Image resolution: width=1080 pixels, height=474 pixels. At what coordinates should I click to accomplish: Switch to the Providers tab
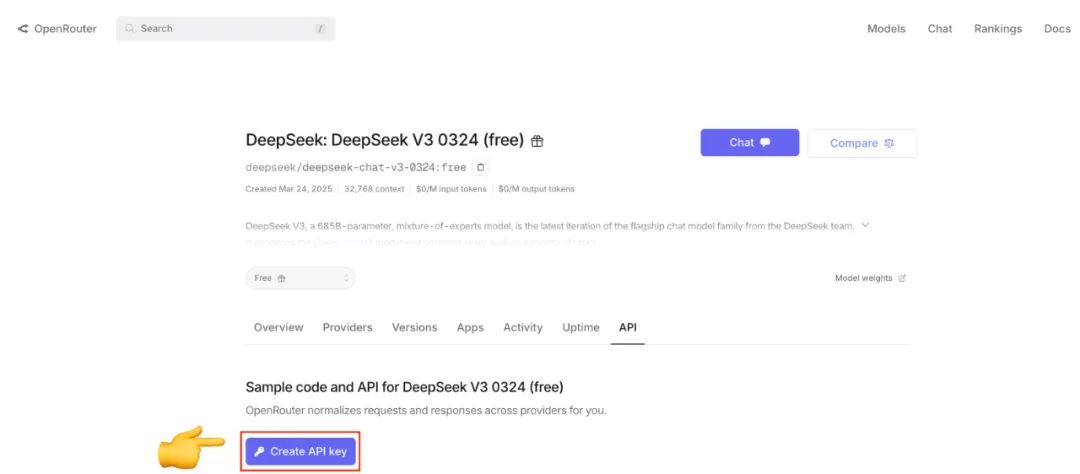click(347, 327)
